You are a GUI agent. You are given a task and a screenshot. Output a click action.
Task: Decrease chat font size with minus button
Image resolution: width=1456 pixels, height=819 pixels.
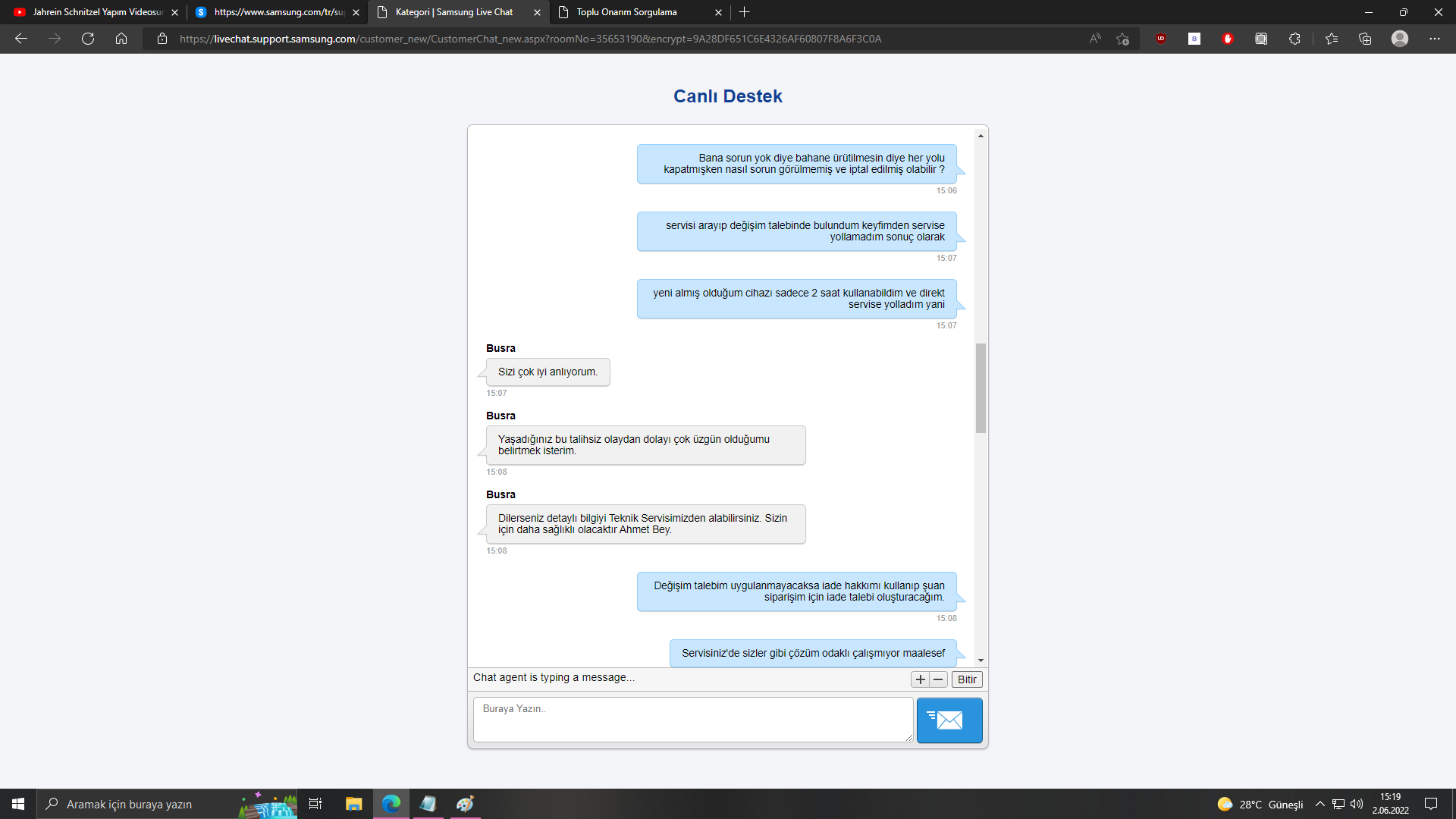938,679
